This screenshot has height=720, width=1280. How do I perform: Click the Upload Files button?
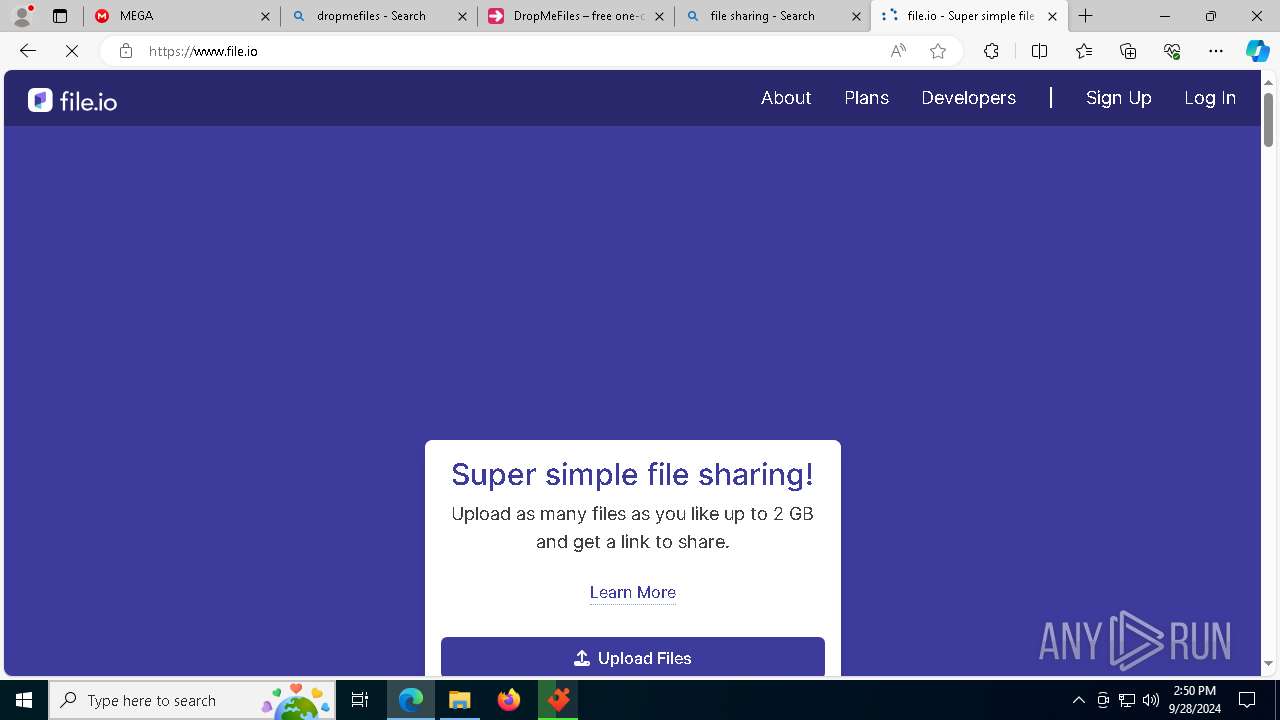[x=633, y=657]
